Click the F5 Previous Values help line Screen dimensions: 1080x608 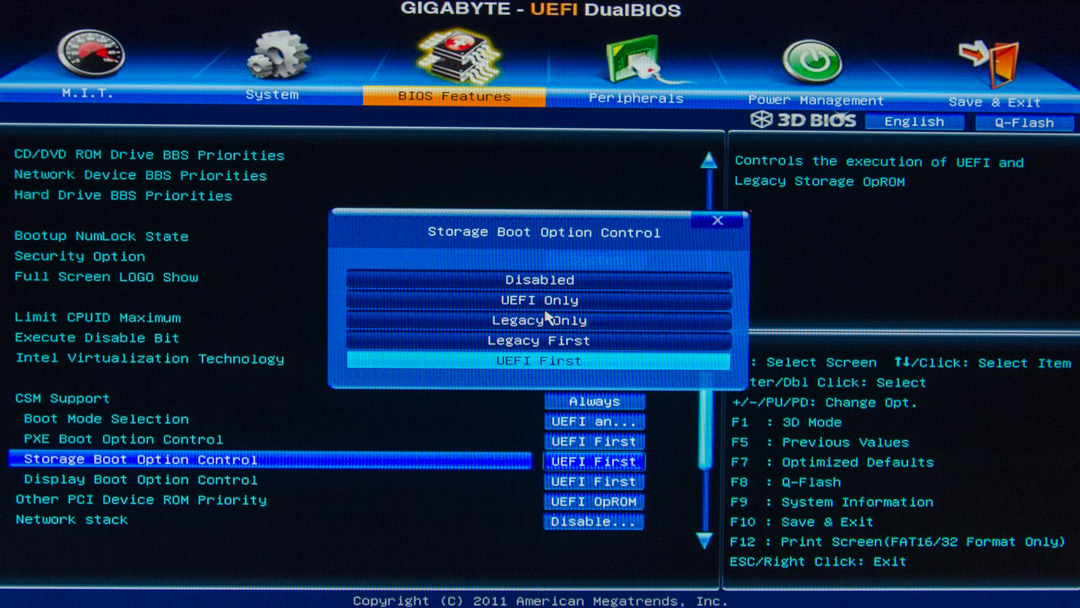pyautogui.click(x=820, y=442)
